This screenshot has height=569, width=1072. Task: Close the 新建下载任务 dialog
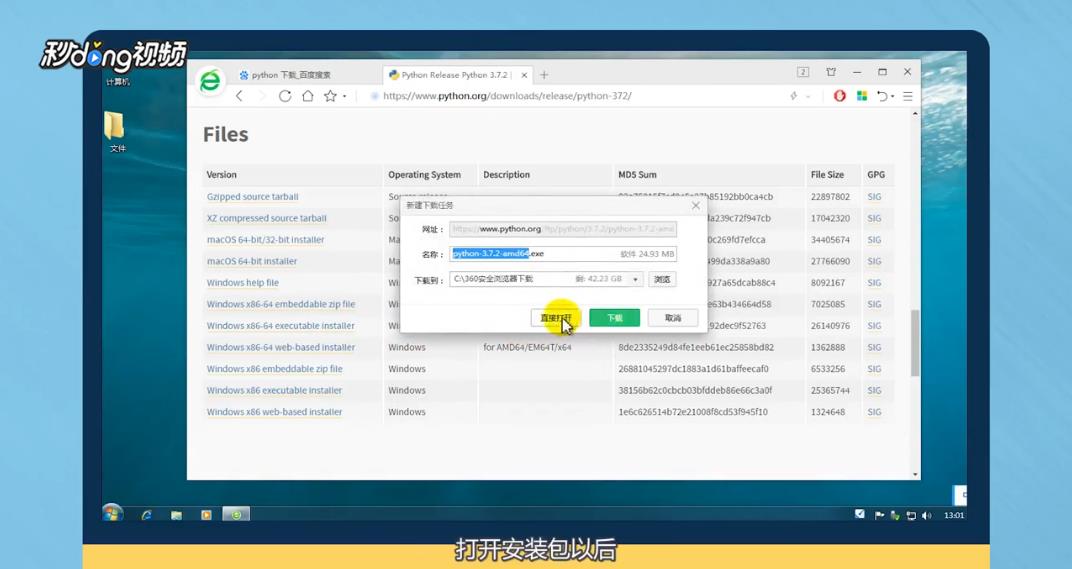pos(695,205)
